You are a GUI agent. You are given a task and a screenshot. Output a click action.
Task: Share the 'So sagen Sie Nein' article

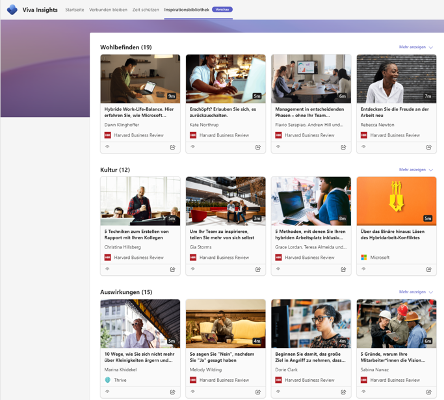[258, 392]
